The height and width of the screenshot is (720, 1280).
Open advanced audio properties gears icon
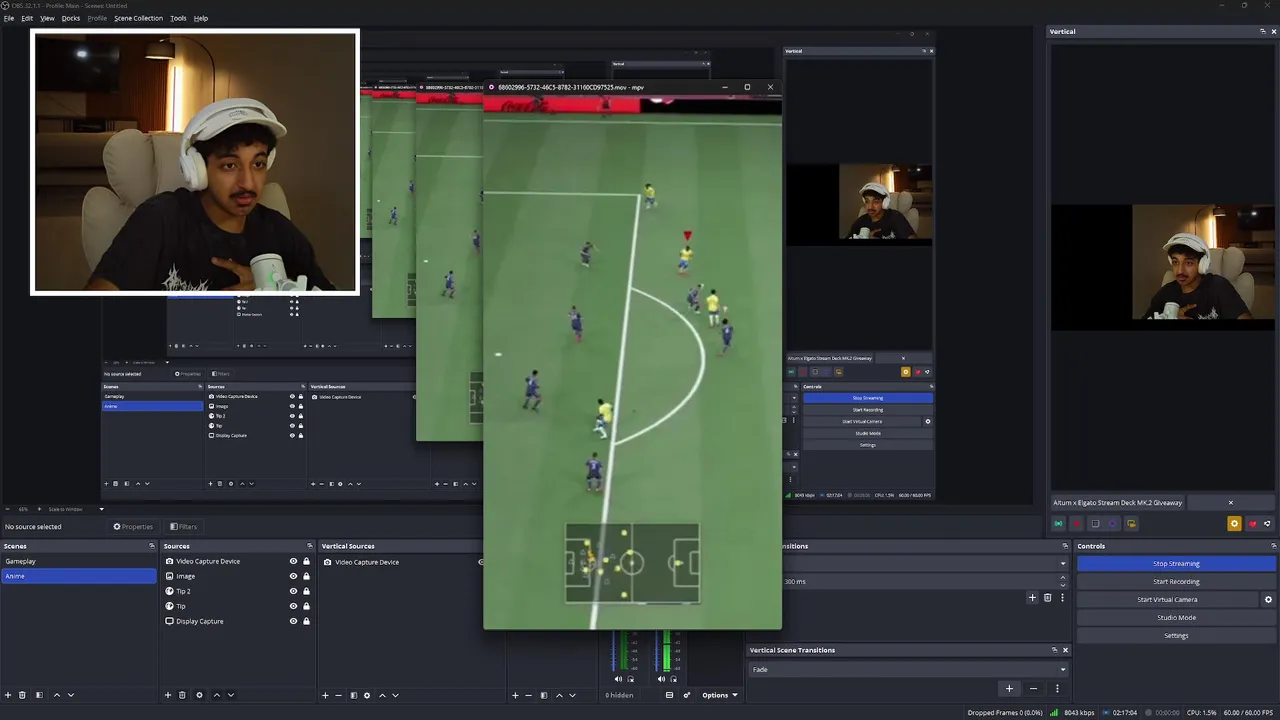coord(686,695)
